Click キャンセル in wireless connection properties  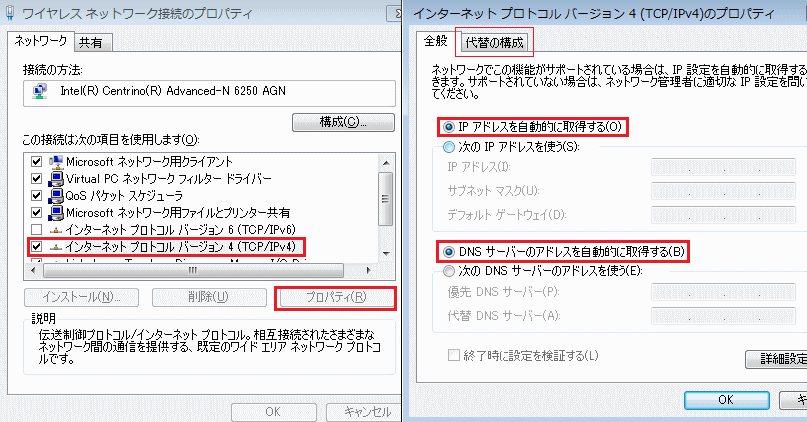click(x=364, y=412)
